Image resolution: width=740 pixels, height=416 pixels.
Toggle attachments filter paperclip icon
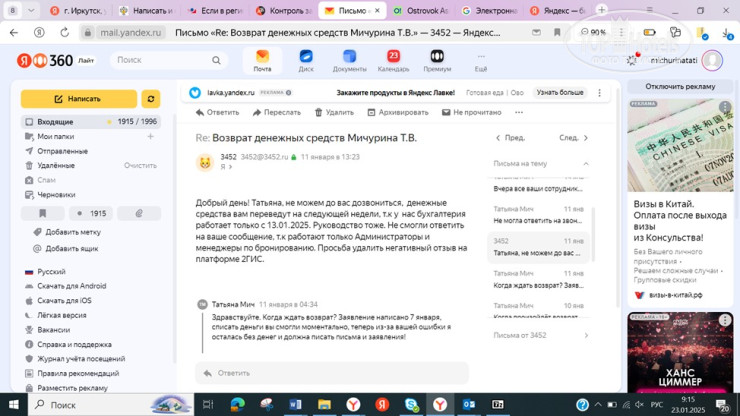coord(139,213)
